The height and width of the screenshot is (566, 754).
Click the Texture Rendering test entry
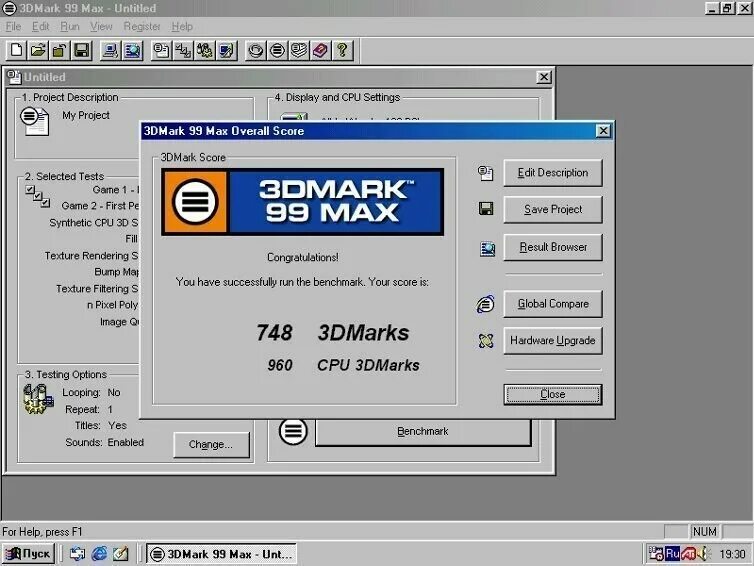click(x=91, y=256)
